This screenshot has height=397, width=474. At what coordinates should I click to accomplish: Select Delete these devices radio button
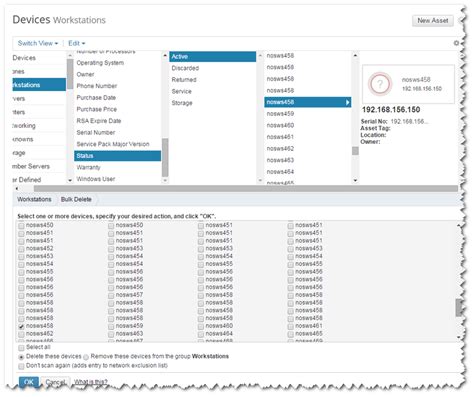(21, 357)
